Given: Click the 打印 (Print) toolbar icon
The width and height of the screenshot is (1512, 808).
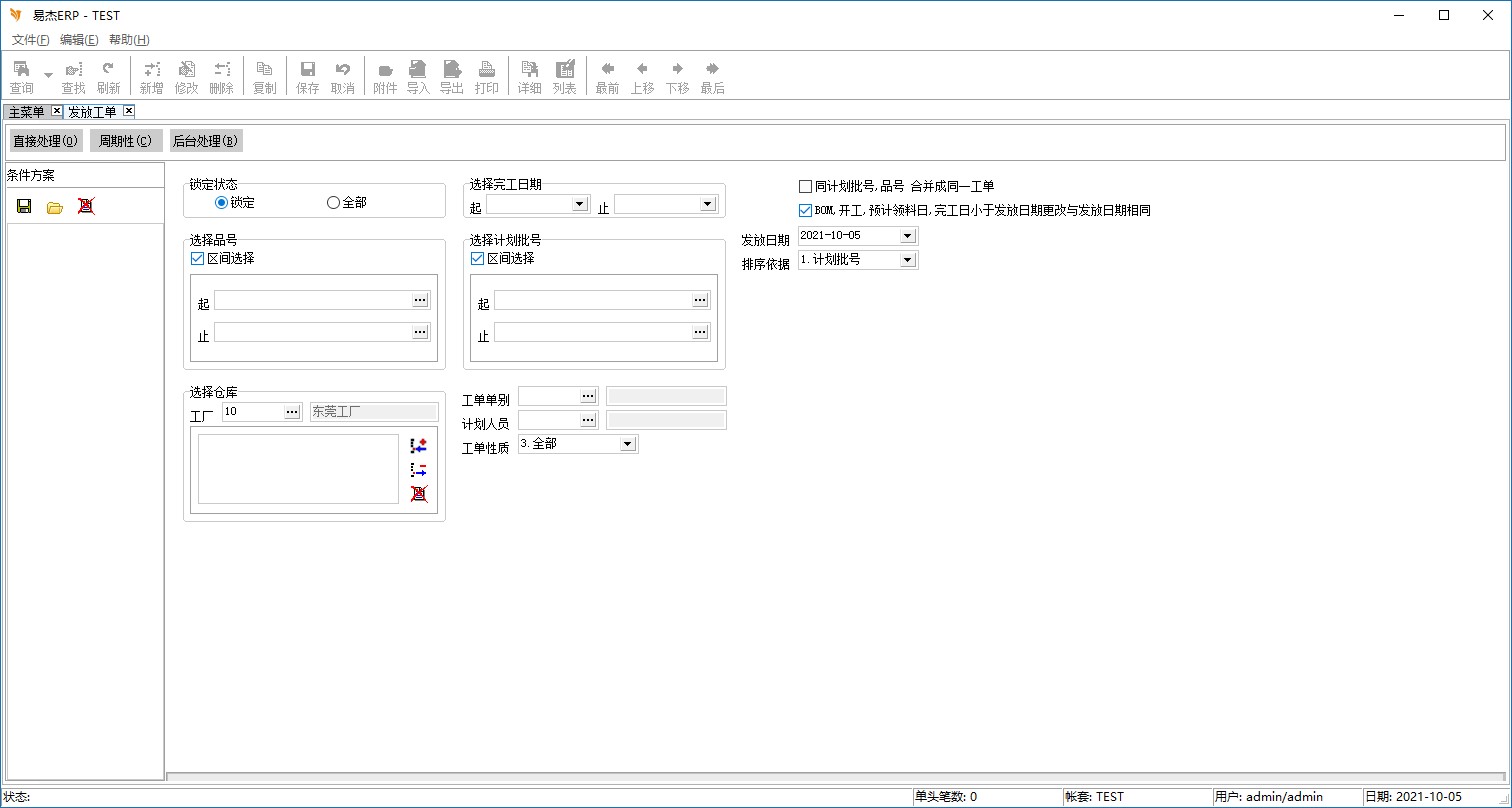Looking at the screenshot, I should pyautogui.click(x=486, y=76).
